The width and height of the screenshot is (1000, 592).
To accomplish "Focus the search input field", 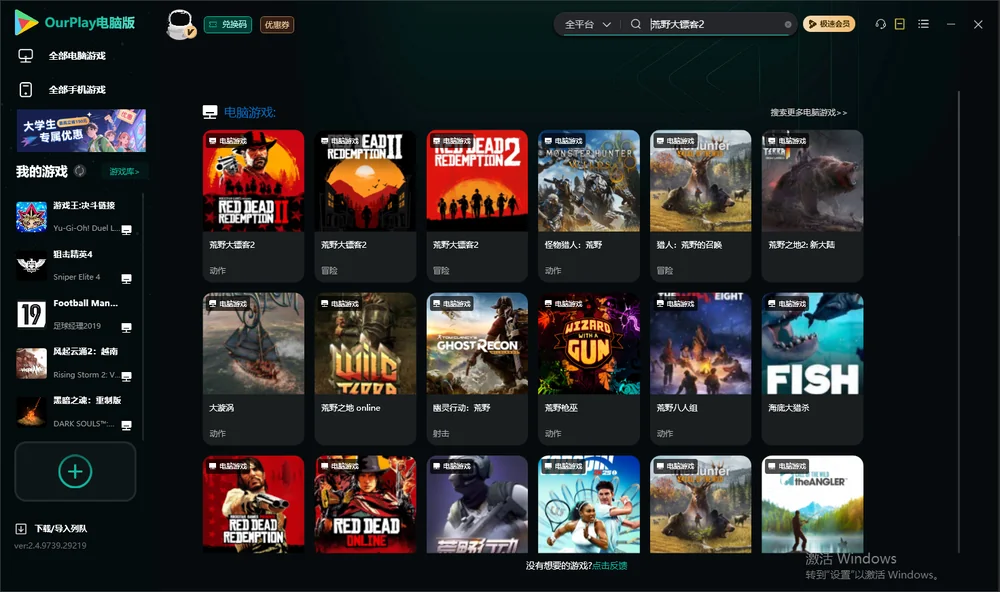I will coord(714,24).
